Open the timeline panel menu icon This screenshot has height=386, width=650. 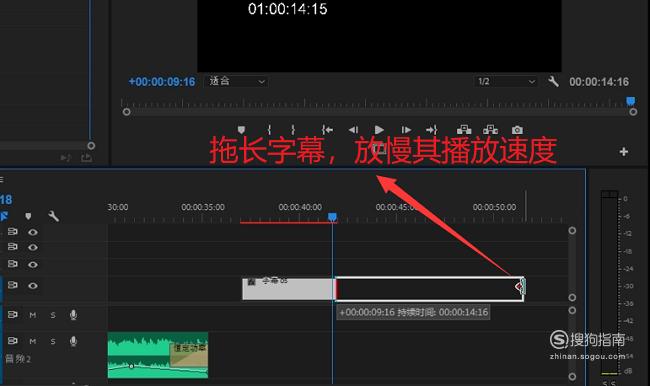tap(2, 179)
